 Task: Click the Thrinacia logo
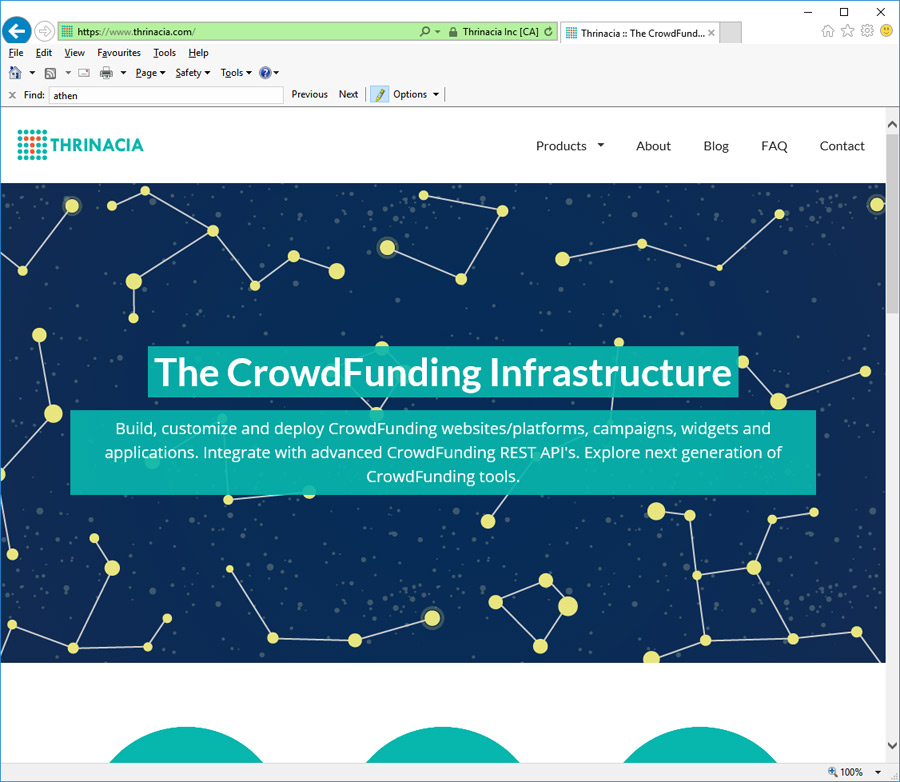click(x=80, y=145)
